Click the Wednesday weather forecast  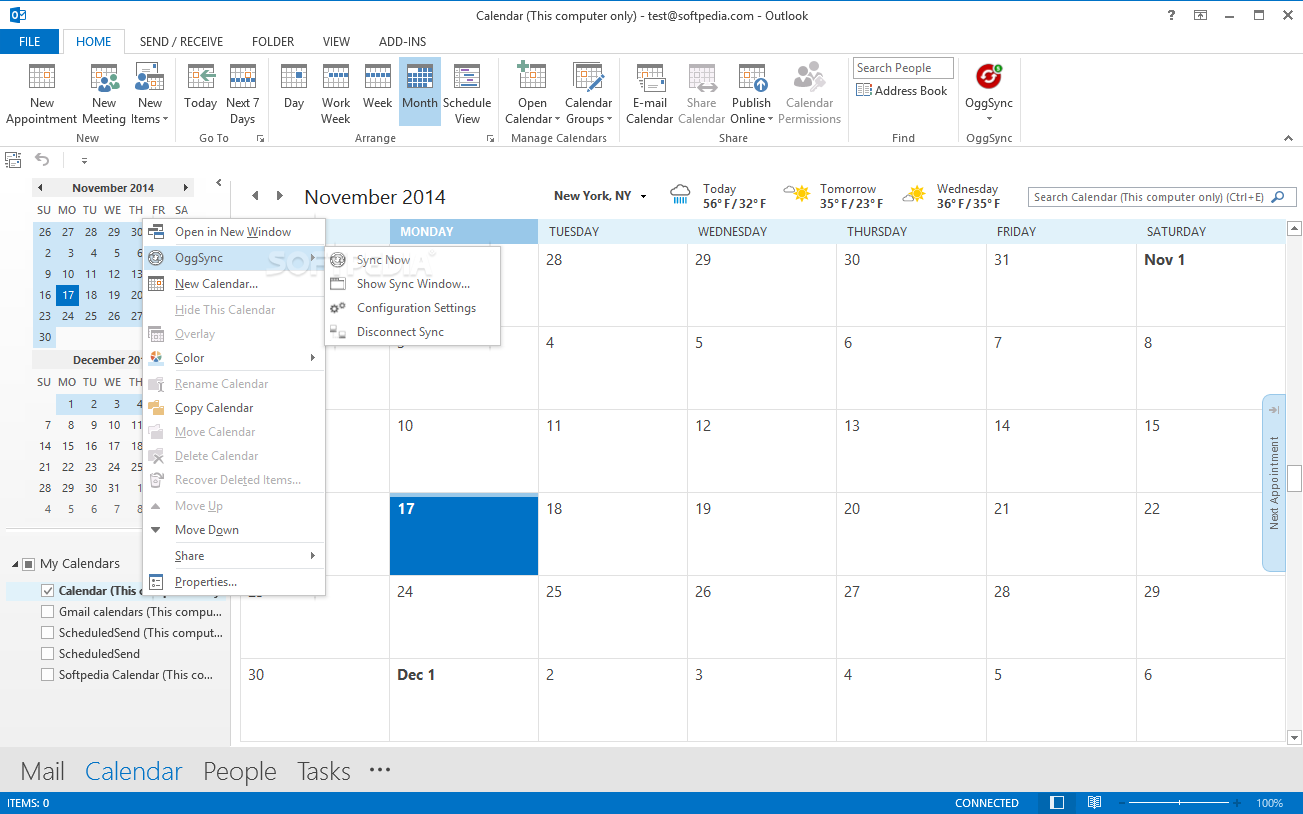(x=951, y=196)
